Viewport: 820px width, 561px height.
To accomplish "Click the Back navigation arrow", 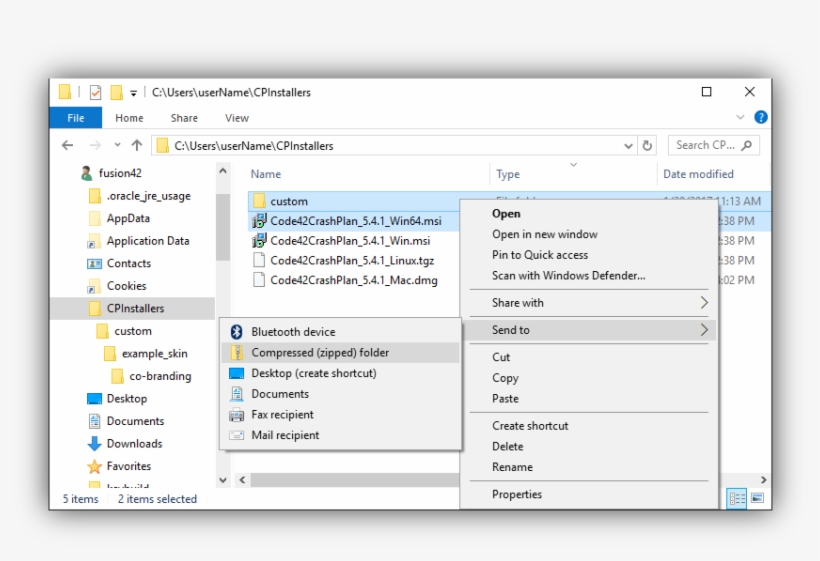I will point(67,145).
